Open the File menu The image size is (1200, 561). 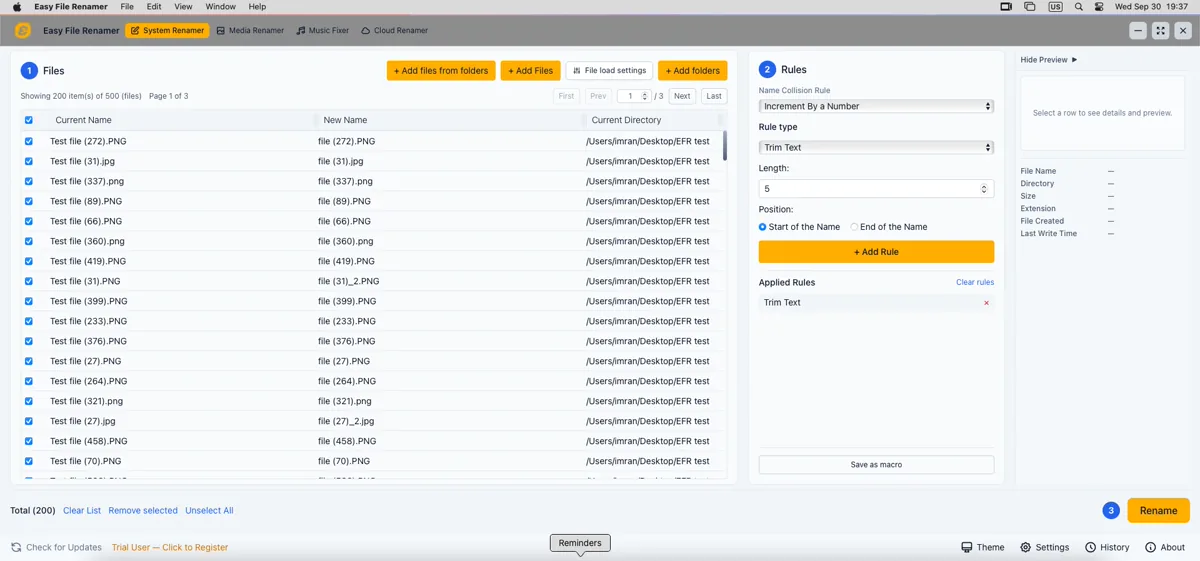(x=127, y=7)
